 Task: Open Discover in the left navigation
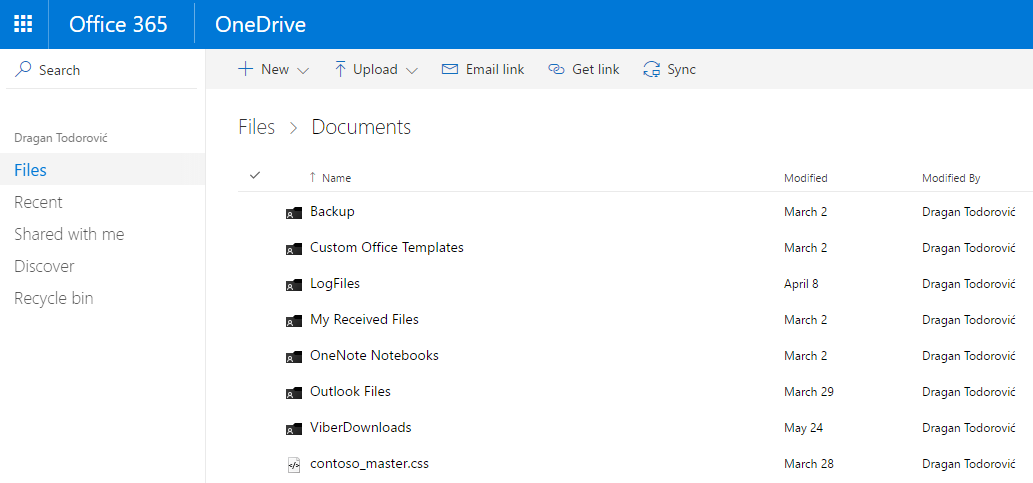(x=44, y=266)
